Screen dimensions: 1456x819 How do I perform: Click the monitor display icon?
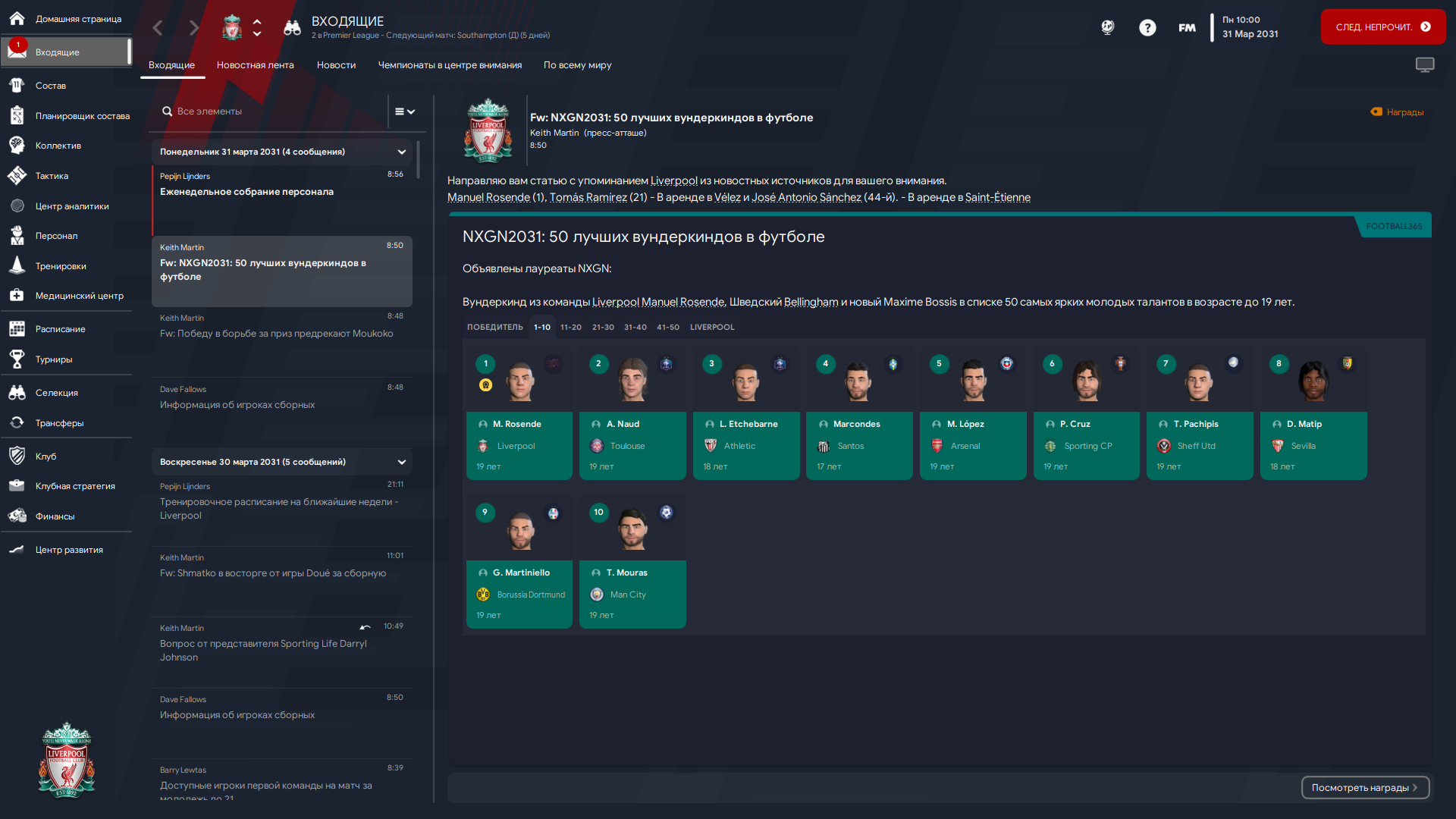[1425, 65]
